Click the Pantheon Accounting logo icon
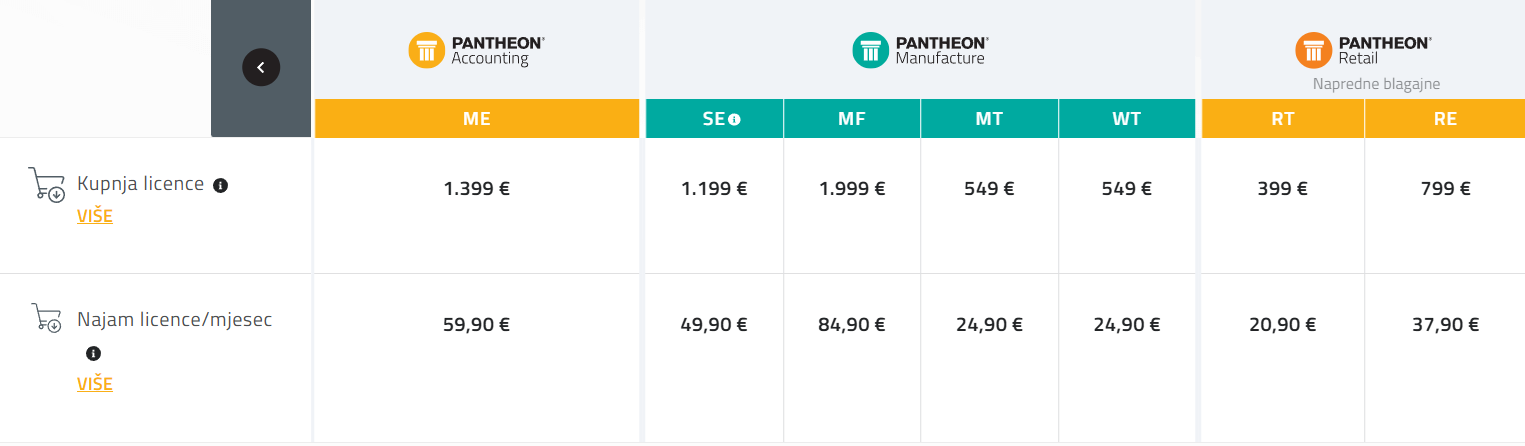 click(x=426, y=50)
